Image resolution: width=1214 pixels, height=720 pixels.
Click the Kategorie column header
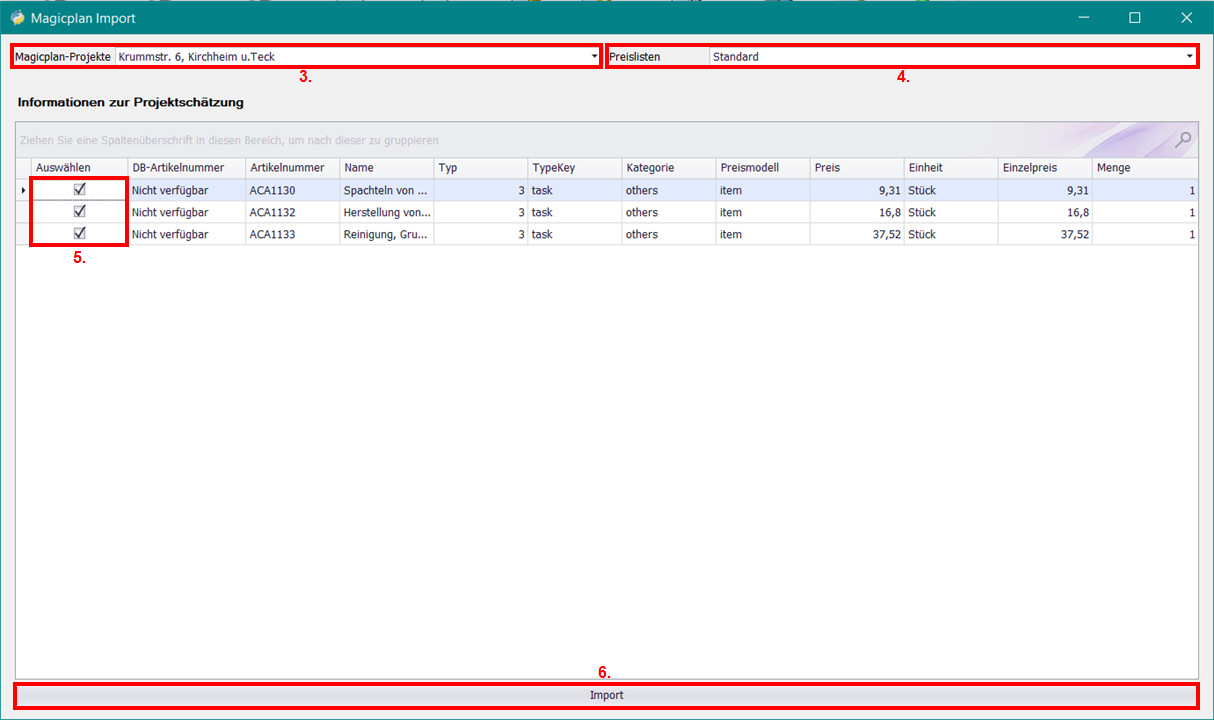click(668, 168)
